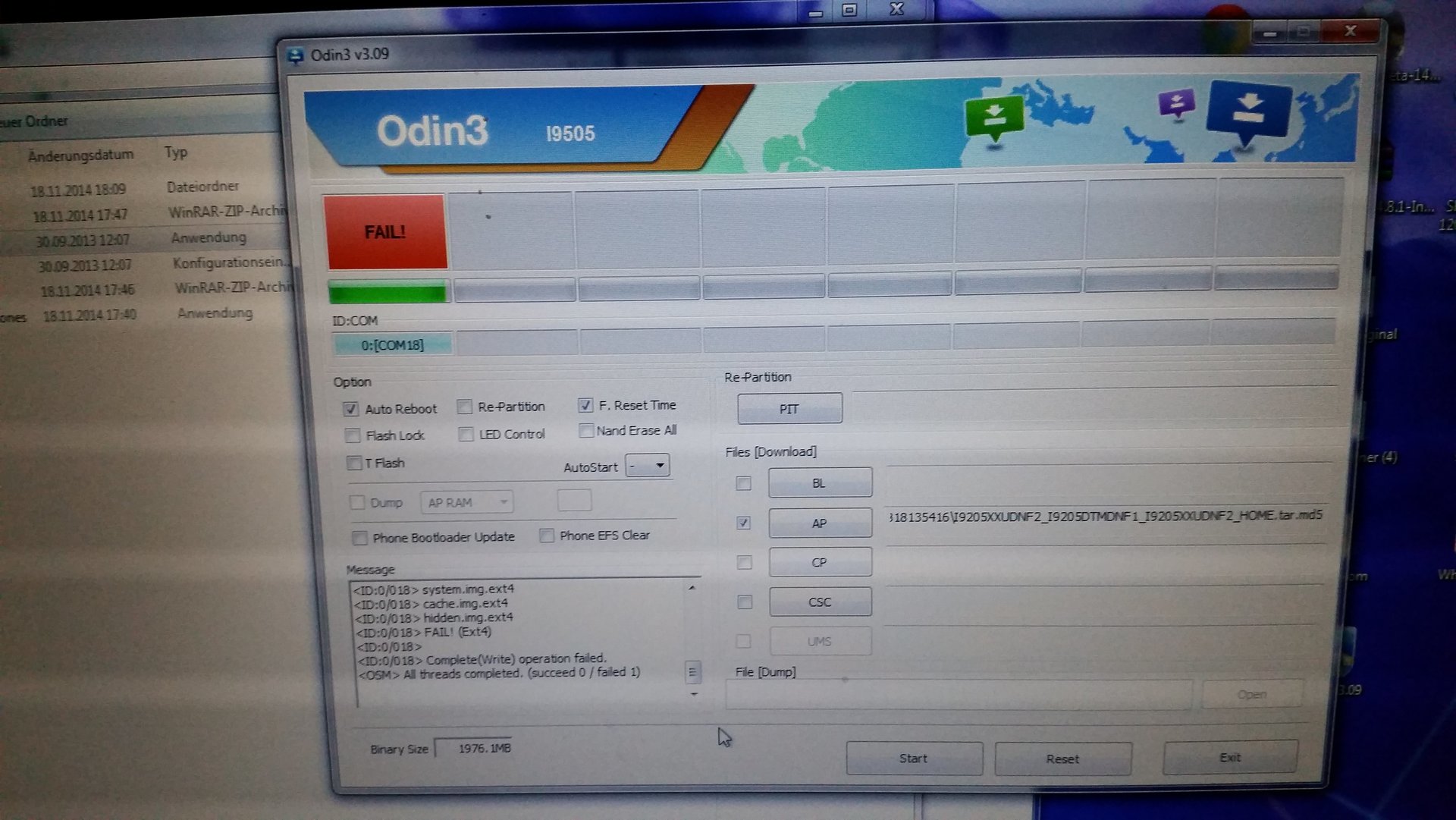Enable the Flash Lock checkbox
Image resolution: width=1456 pixels, height=820 pixels.
tap(352, 435)
